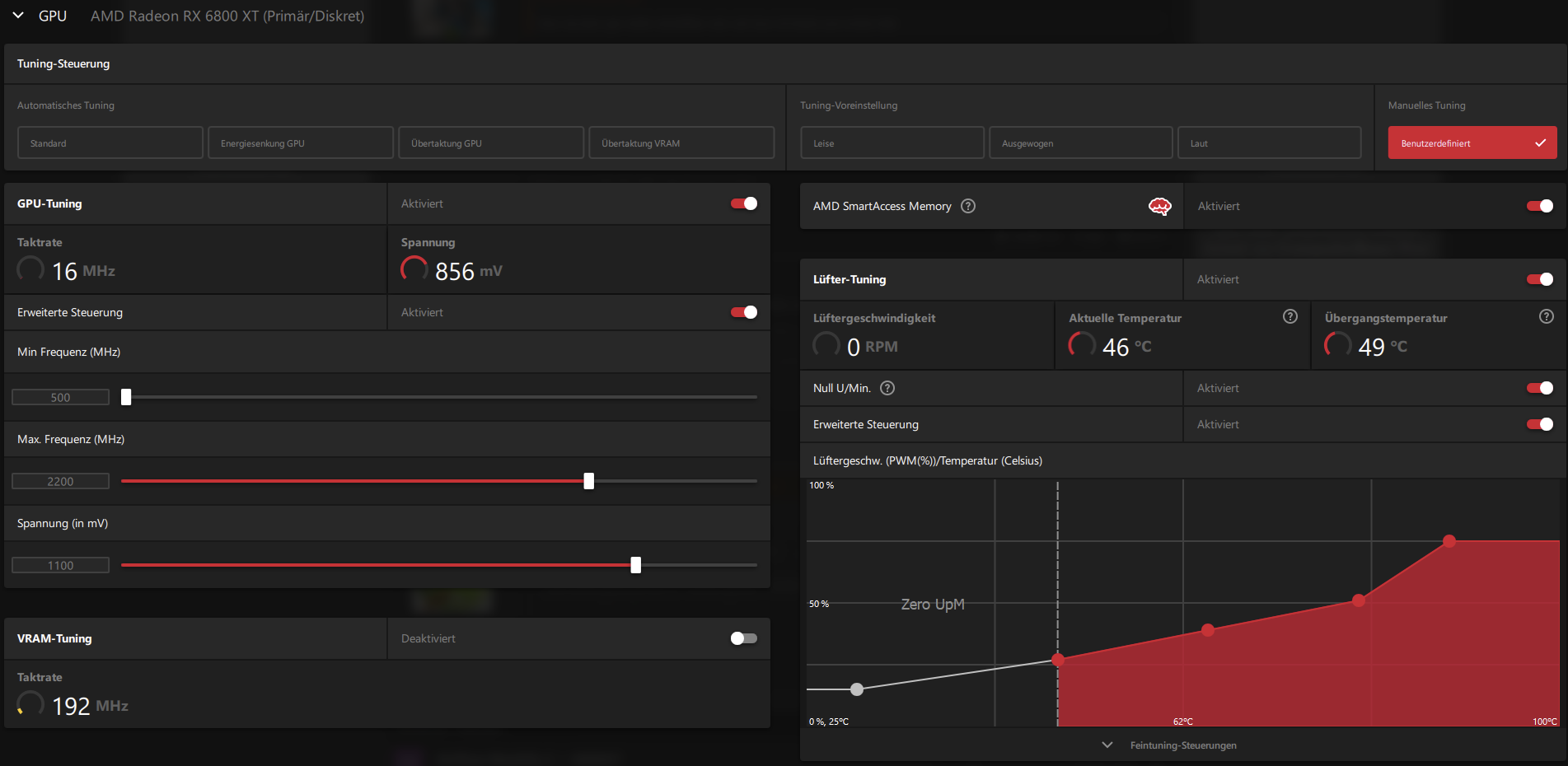Click the checkmark on Benutzerdefiniert

coord(1540,142)
